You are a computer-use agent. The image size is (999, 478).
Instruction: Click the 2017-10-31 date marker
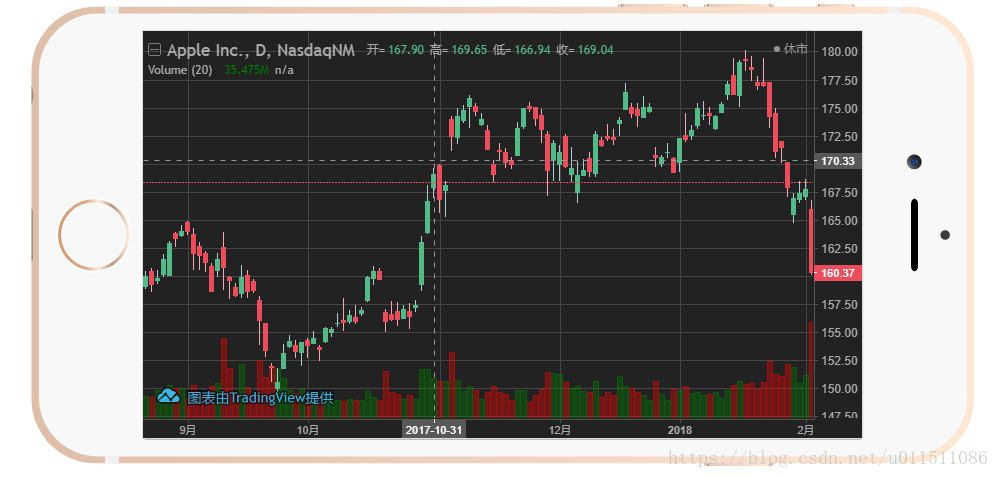[x=434, y=430]
